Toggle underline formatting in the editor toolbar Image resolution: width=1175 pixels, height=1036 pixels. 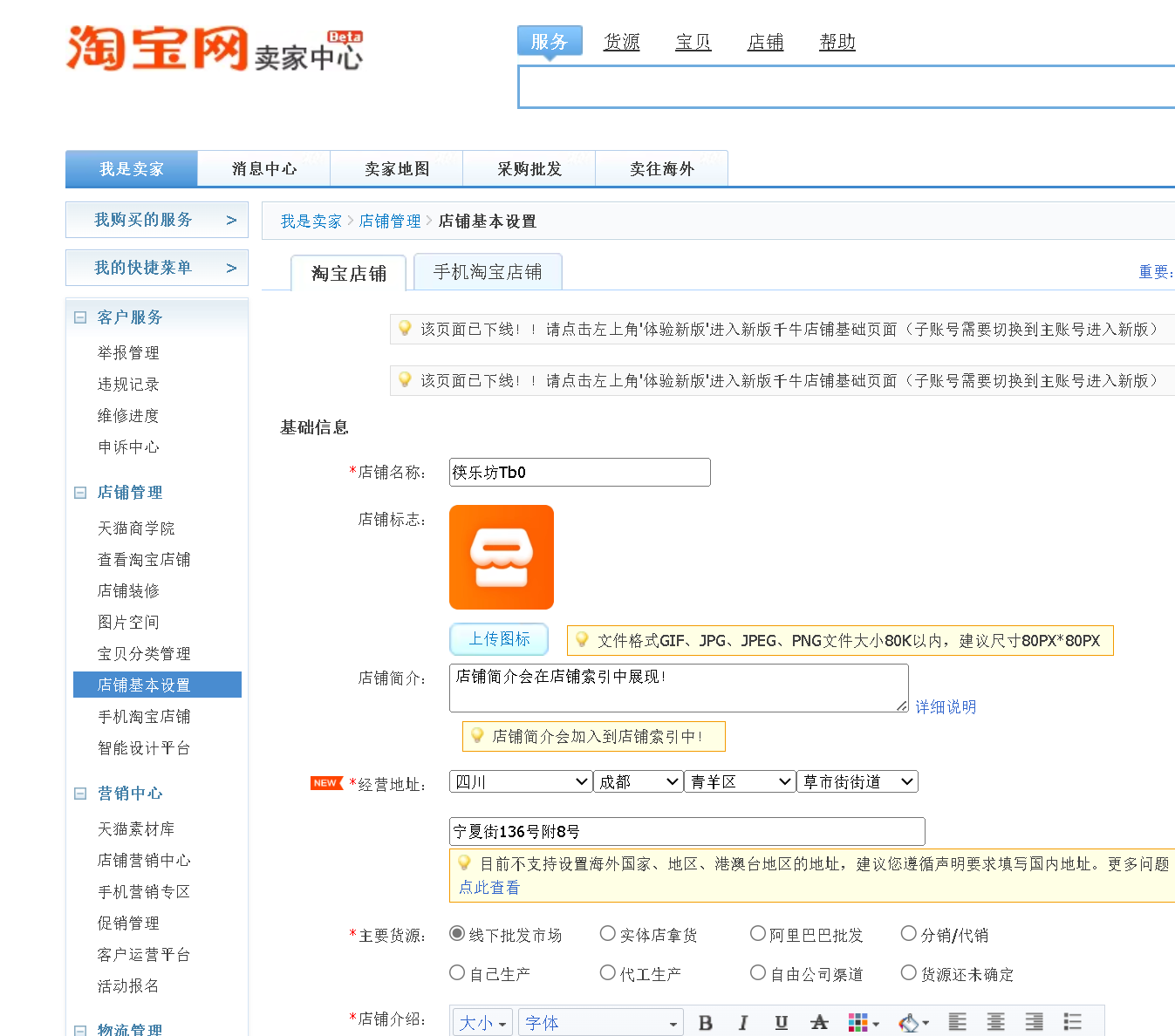pos(782,1023)
